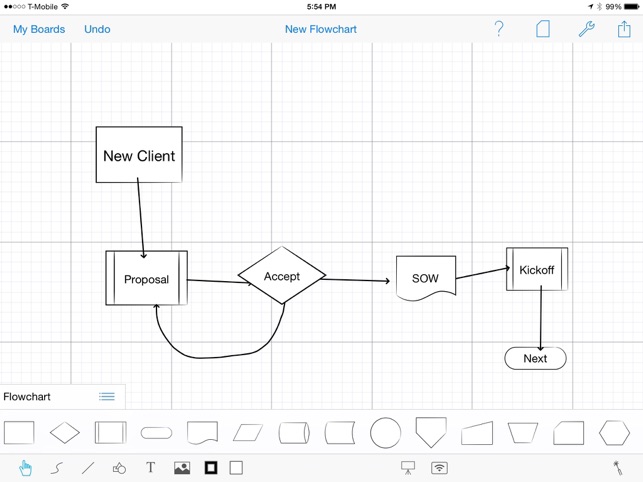Screen dimensions: 643x482
Task: Open the page template icon
Action: click(x=543, y=29)
